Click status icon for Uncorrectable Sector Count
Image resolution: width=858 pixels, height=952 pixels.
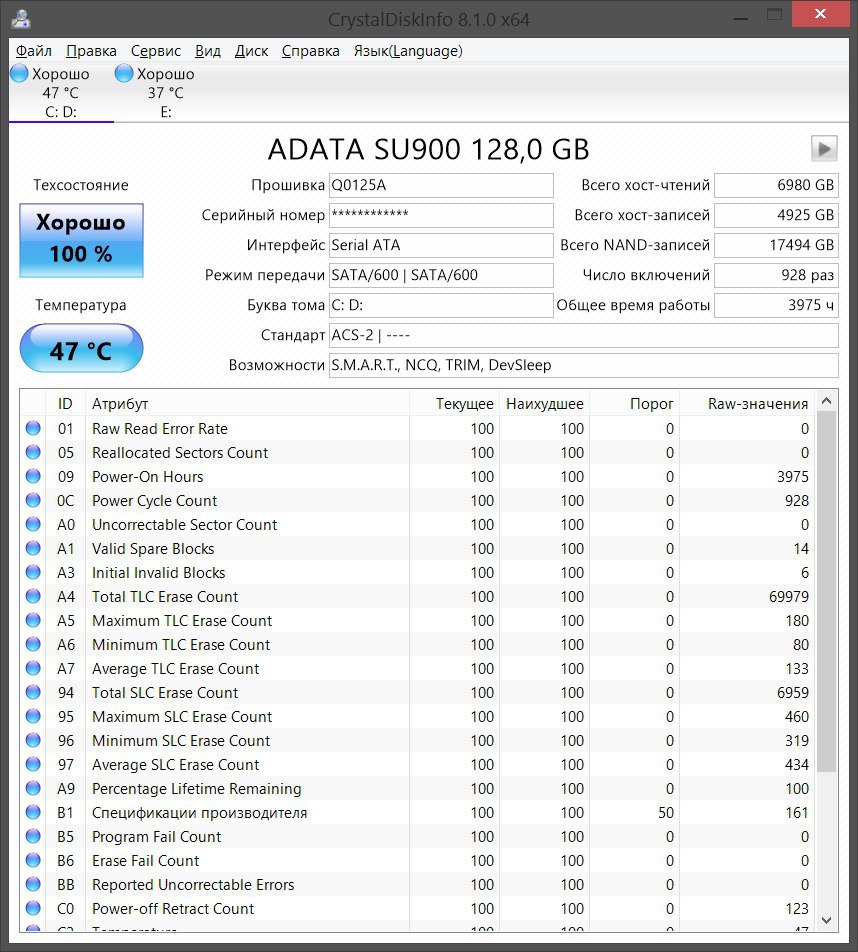click(33, 524)
